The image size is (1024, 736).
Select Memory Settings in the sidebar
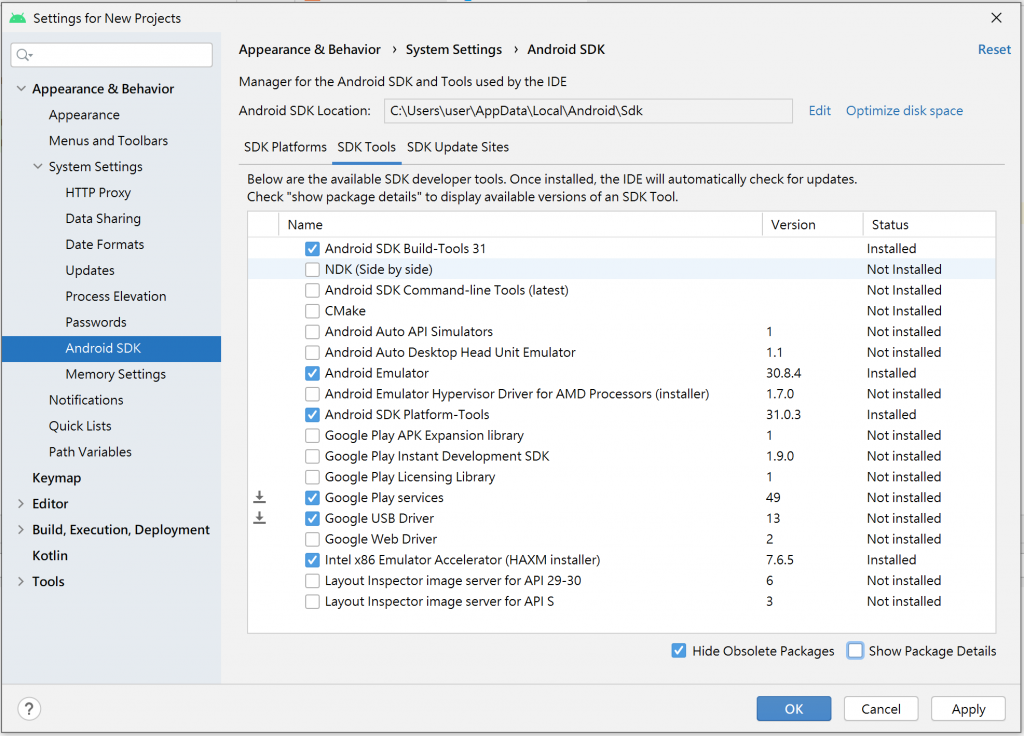click(x=116, y=374)
